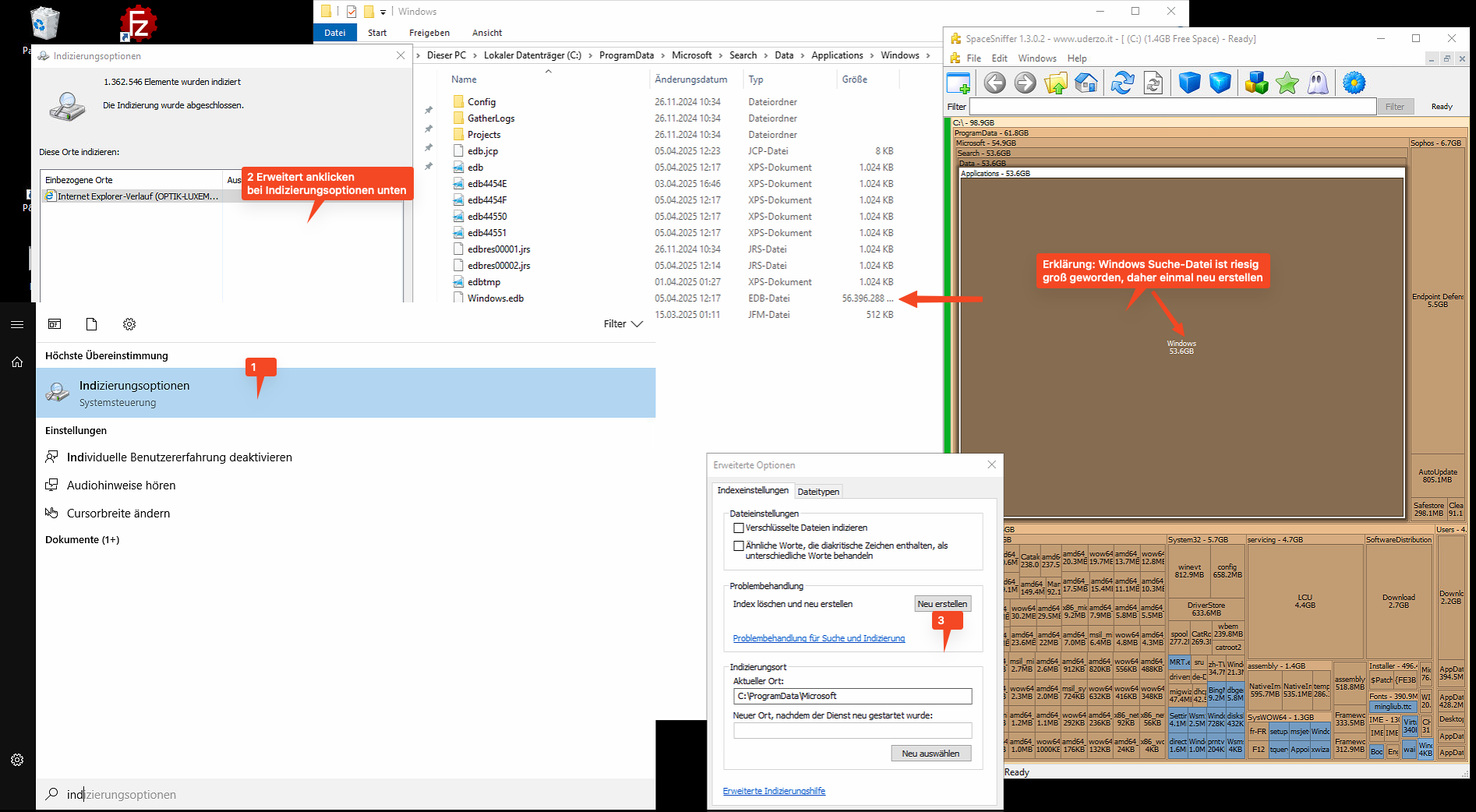
Task: Toggle show free space green star icon
Action: point(1287,83)
